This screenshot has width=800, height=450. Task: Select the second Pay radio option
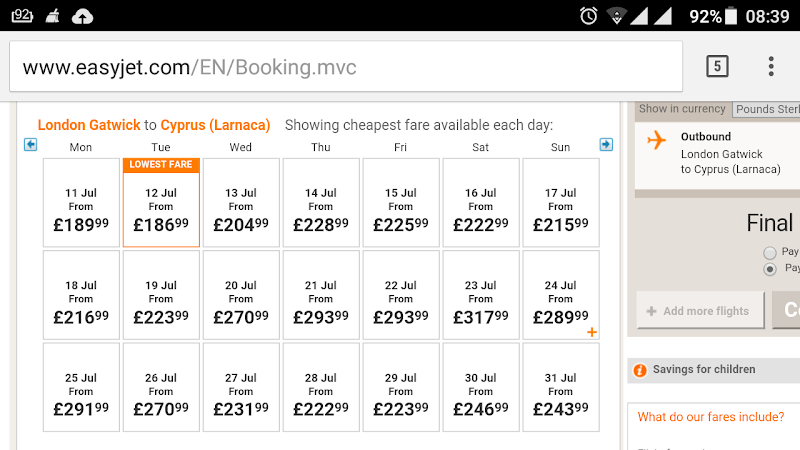769,269
